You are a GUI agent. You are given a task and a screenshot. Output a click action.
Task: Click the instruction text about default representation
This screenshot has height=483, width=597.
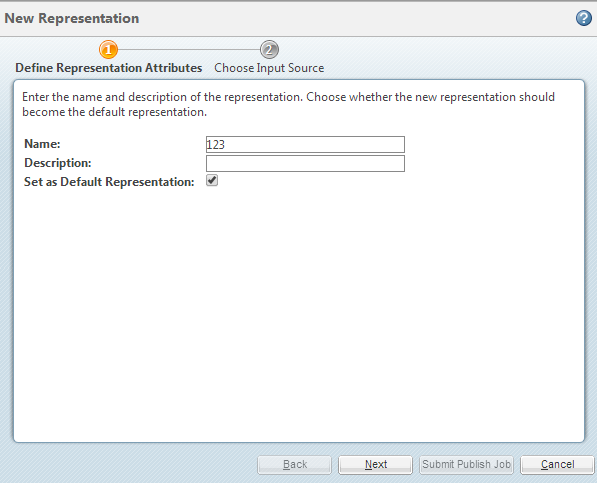click(x=288, y=104)
